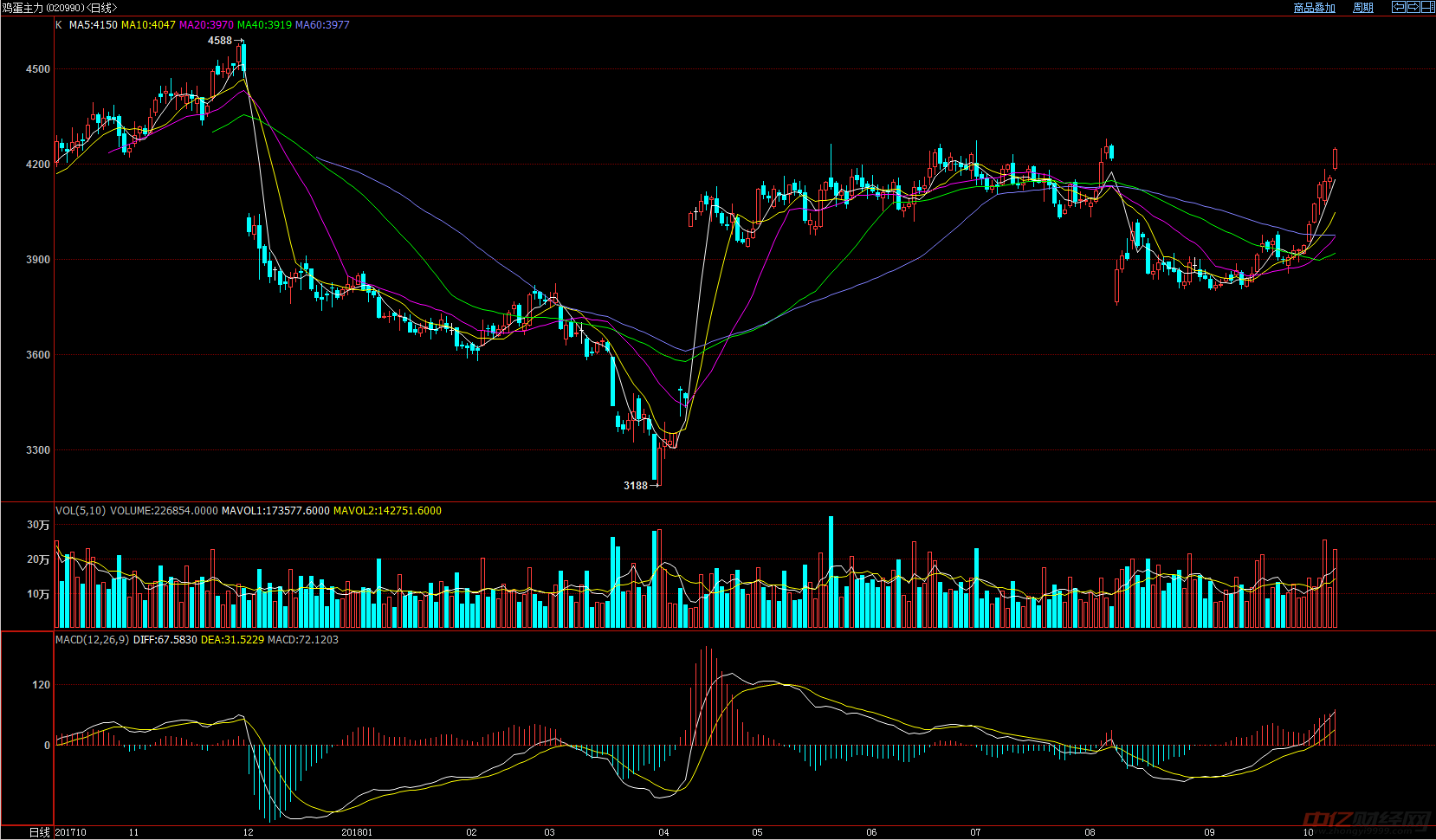Image resolution: width=1436 pixels, height=840 pixels.
Task: Click the left arrow navigation icon
Action: pyautogui.click(x=1399, y=7)
